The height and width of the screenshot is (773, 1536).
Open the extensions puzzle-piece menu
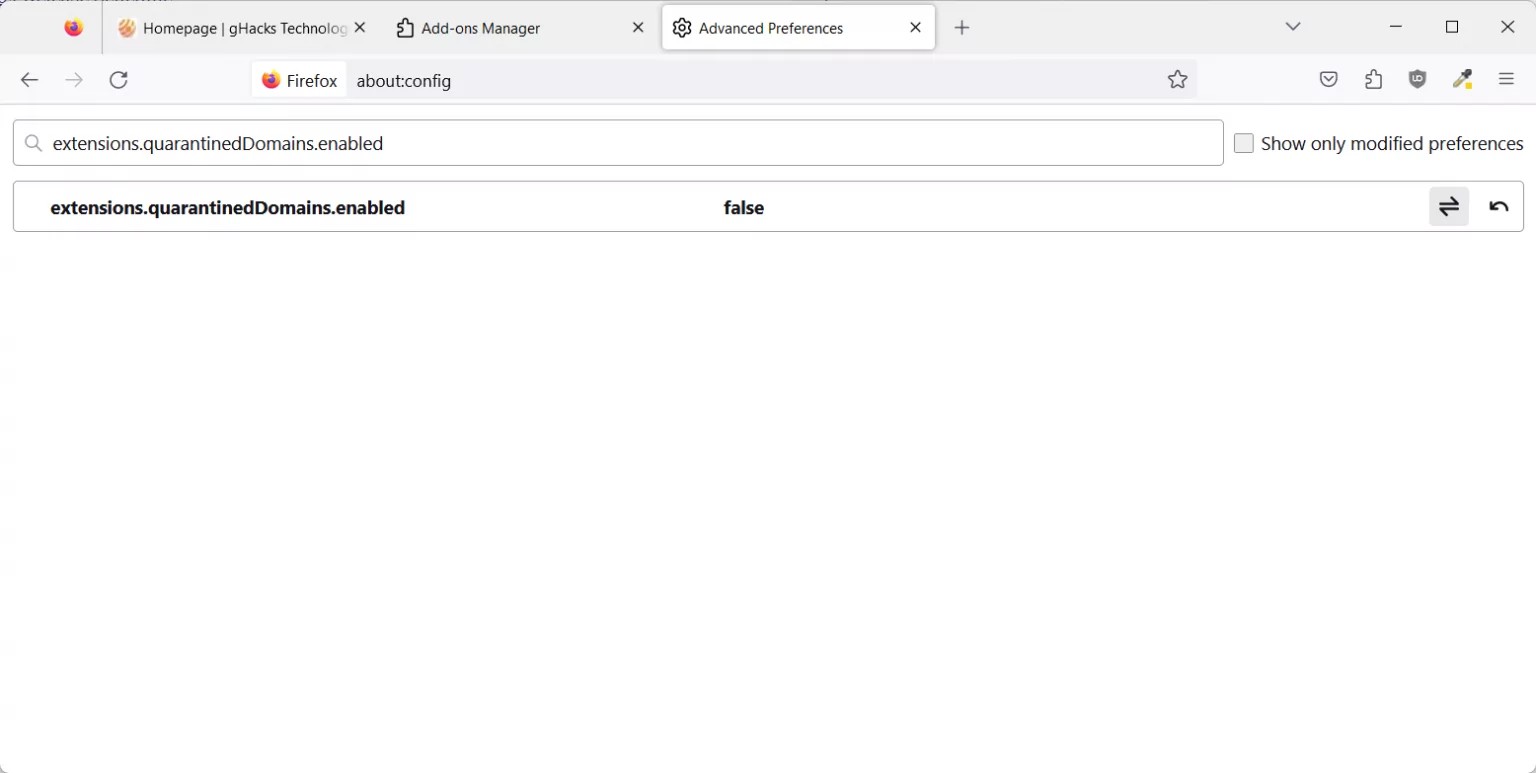[x=1373, y=79]
